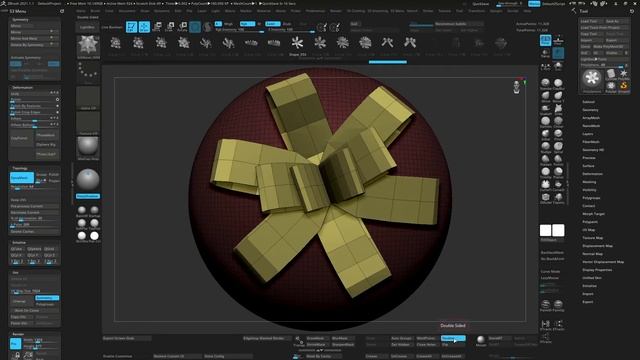Select the Spiral brush icon
This screenshot has width=640, height=360.
pyautogui.click(x=558, y=147)
